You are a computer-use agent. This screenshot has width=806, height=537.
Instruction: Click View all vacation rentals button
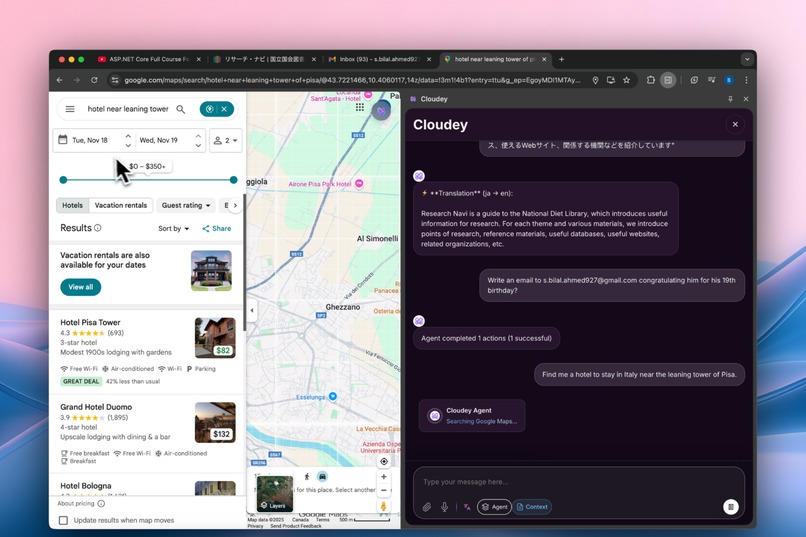point(81,287)
